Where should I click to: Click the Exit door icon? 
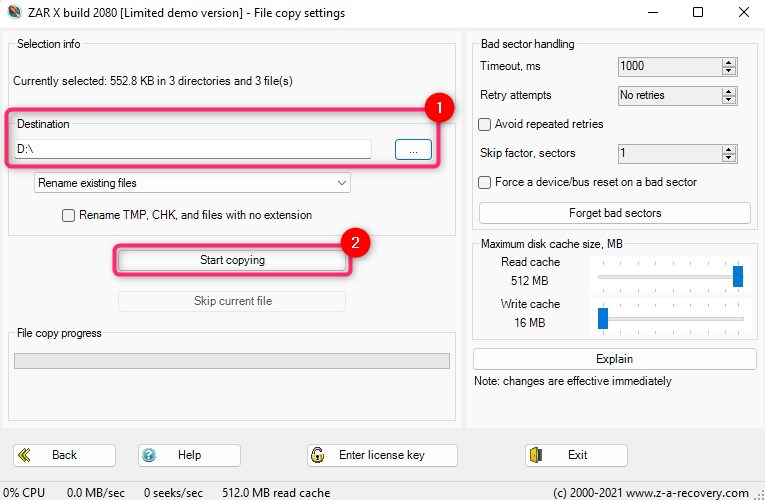[536, 455]
